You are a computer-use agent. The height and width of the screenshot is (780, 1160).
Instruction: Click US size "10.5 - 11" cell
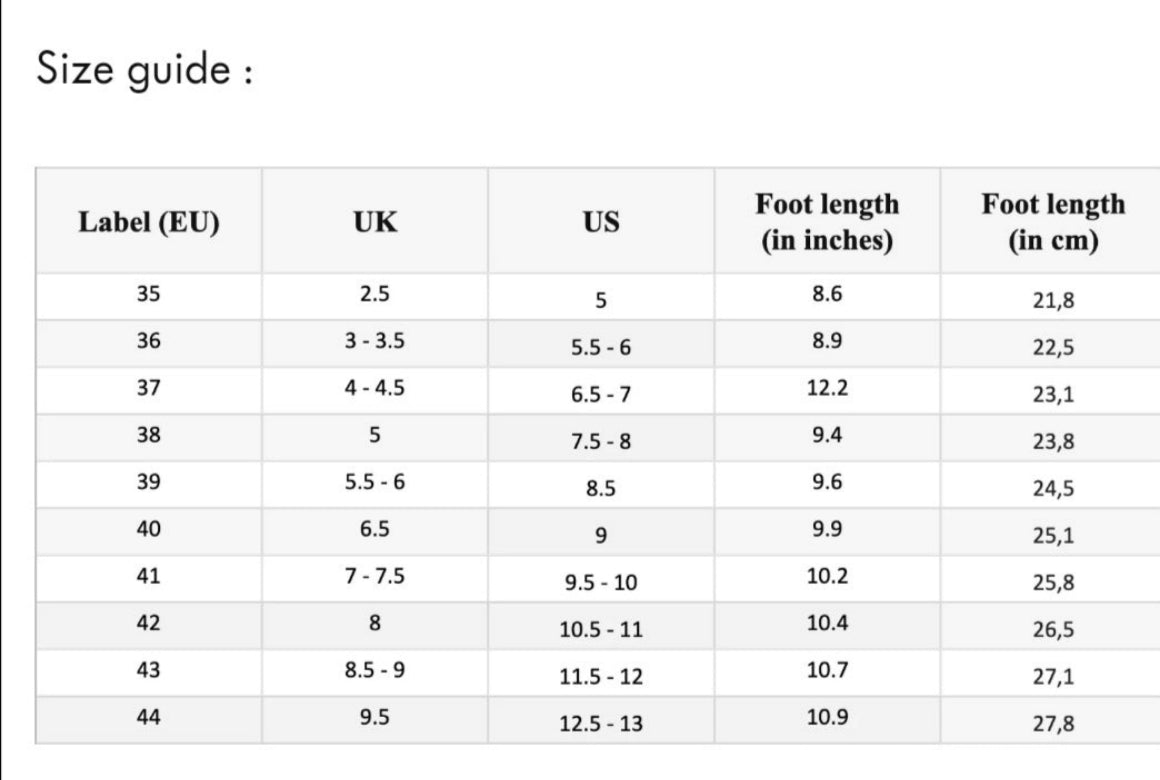pos(601,630)
